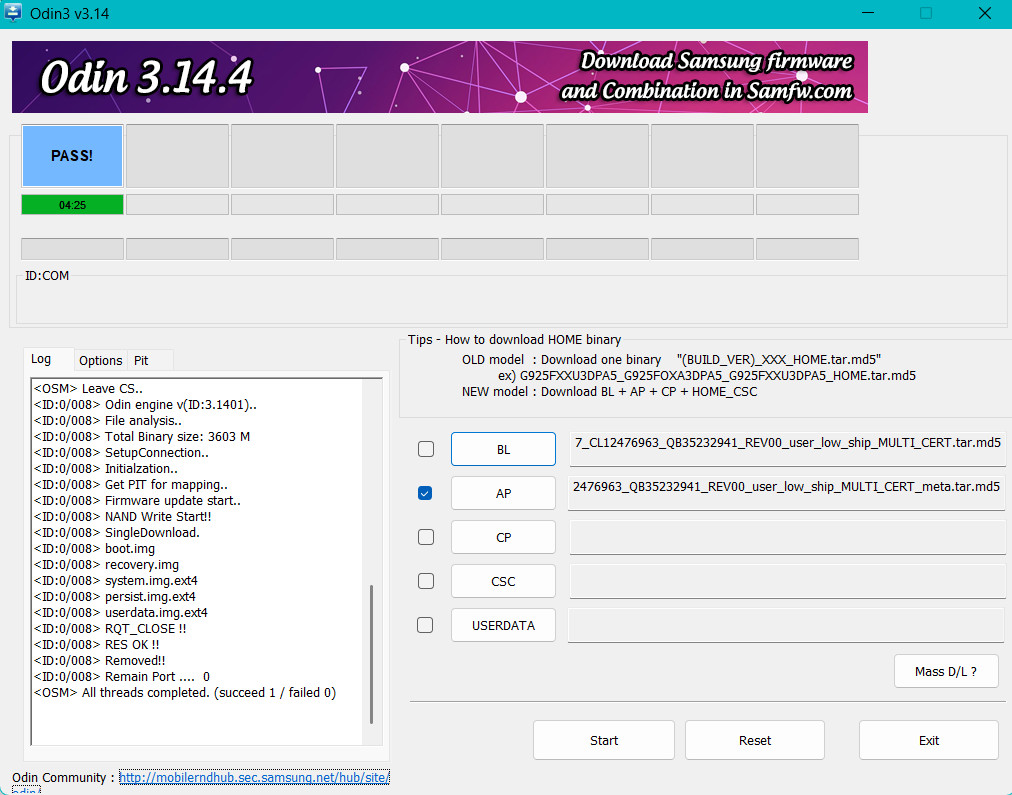Click the CSC file button
This screenshot has height=795, width=1012.
pos(503,581)
